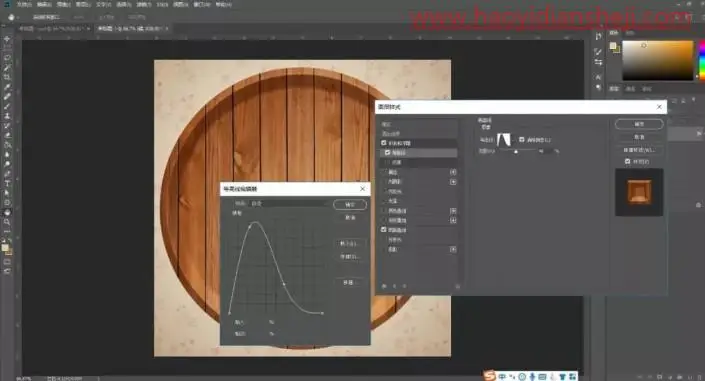Toggle the Preview checkbox in Layer Style dialog
The image size is (705, 381).
(628, 161)
